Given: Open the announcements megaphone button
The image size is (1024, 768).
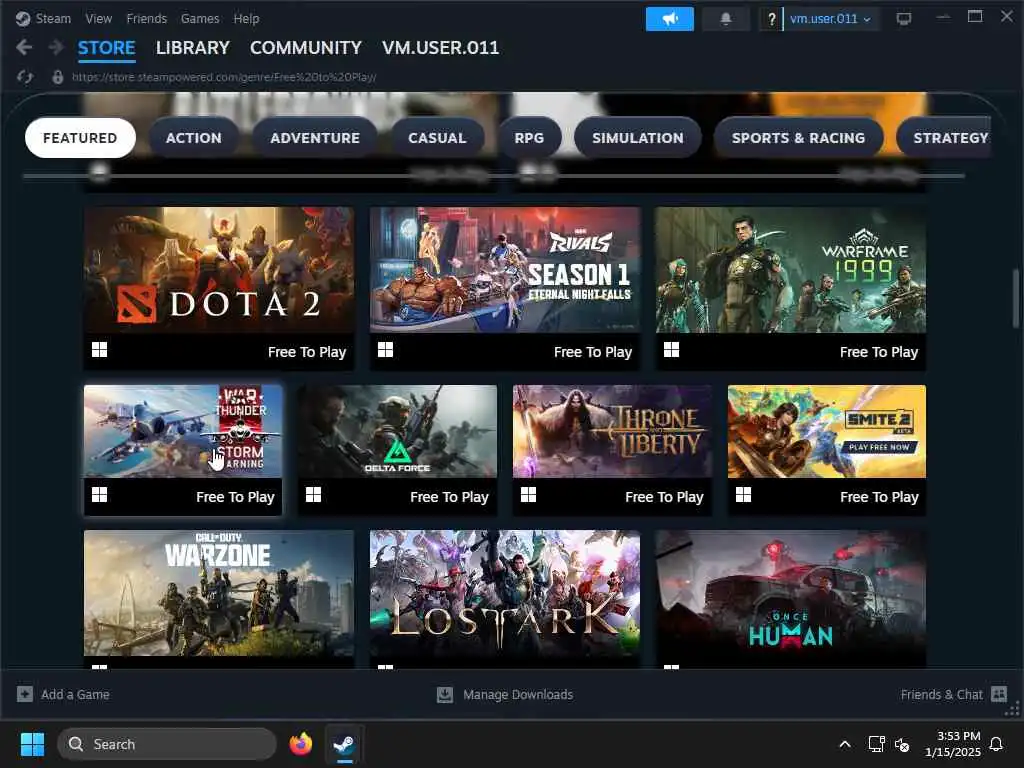Looking at the screenshot, I should click(669, 19).
